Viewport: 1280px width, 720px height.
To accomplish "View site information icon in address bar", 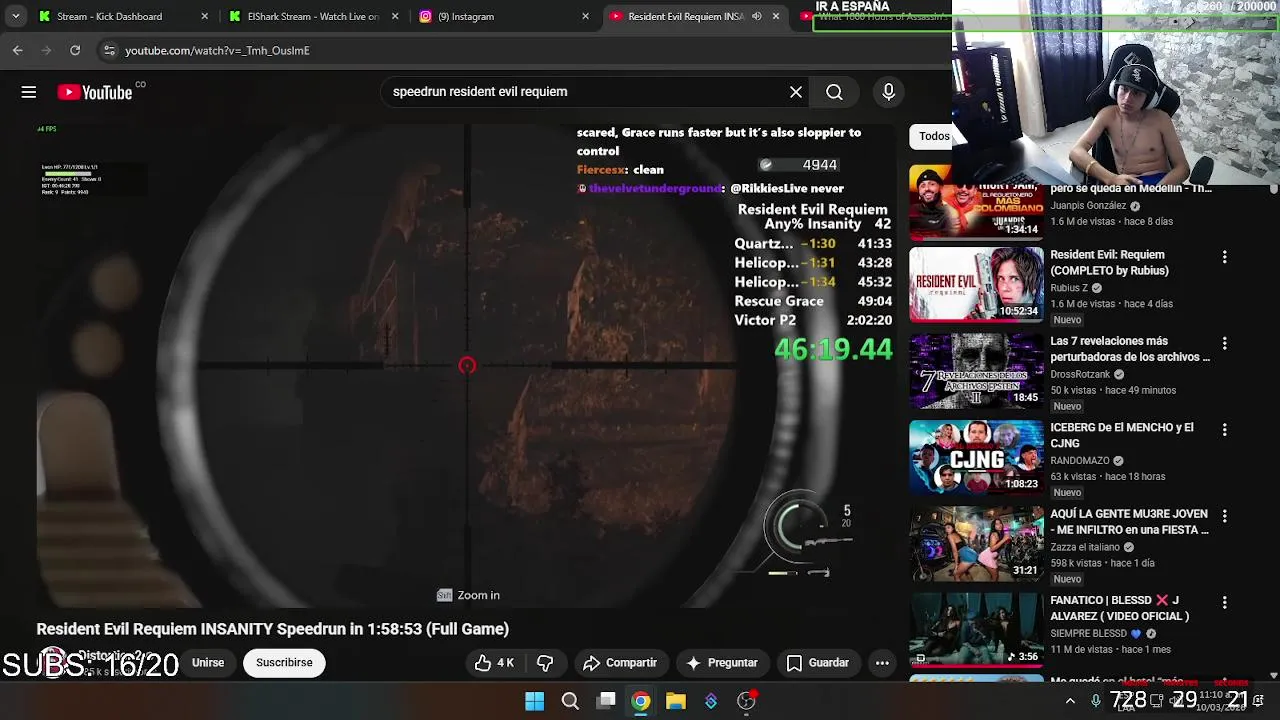I will click(x=108, y=50).
